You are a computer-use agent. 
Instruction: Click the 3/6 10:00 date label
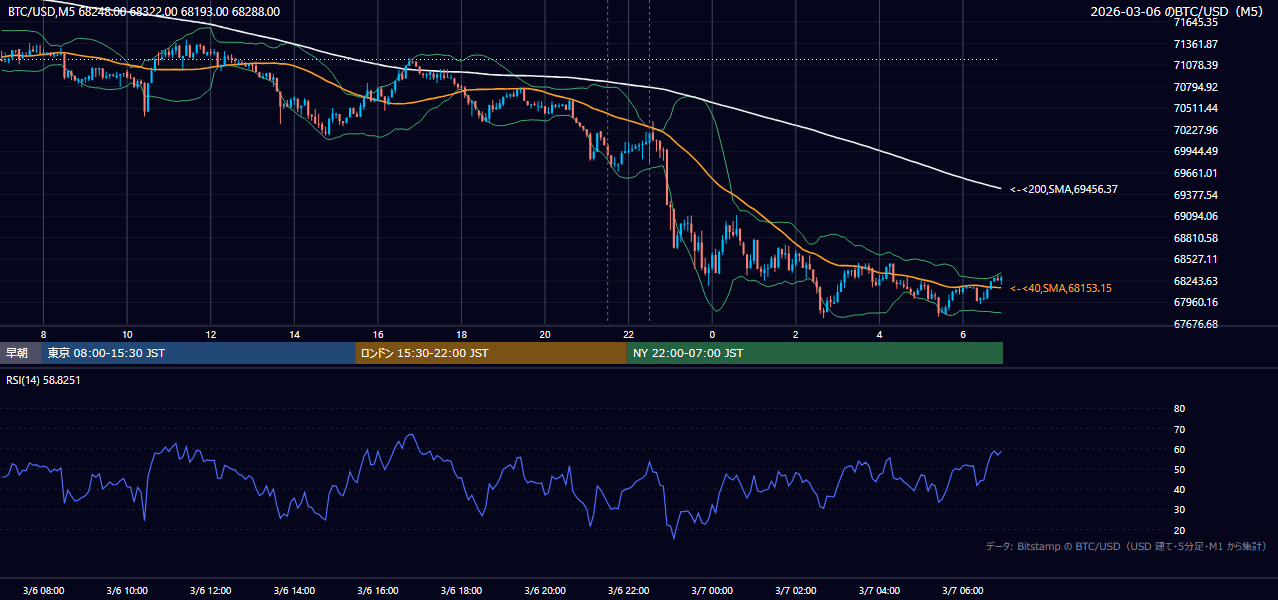(127, 590)
